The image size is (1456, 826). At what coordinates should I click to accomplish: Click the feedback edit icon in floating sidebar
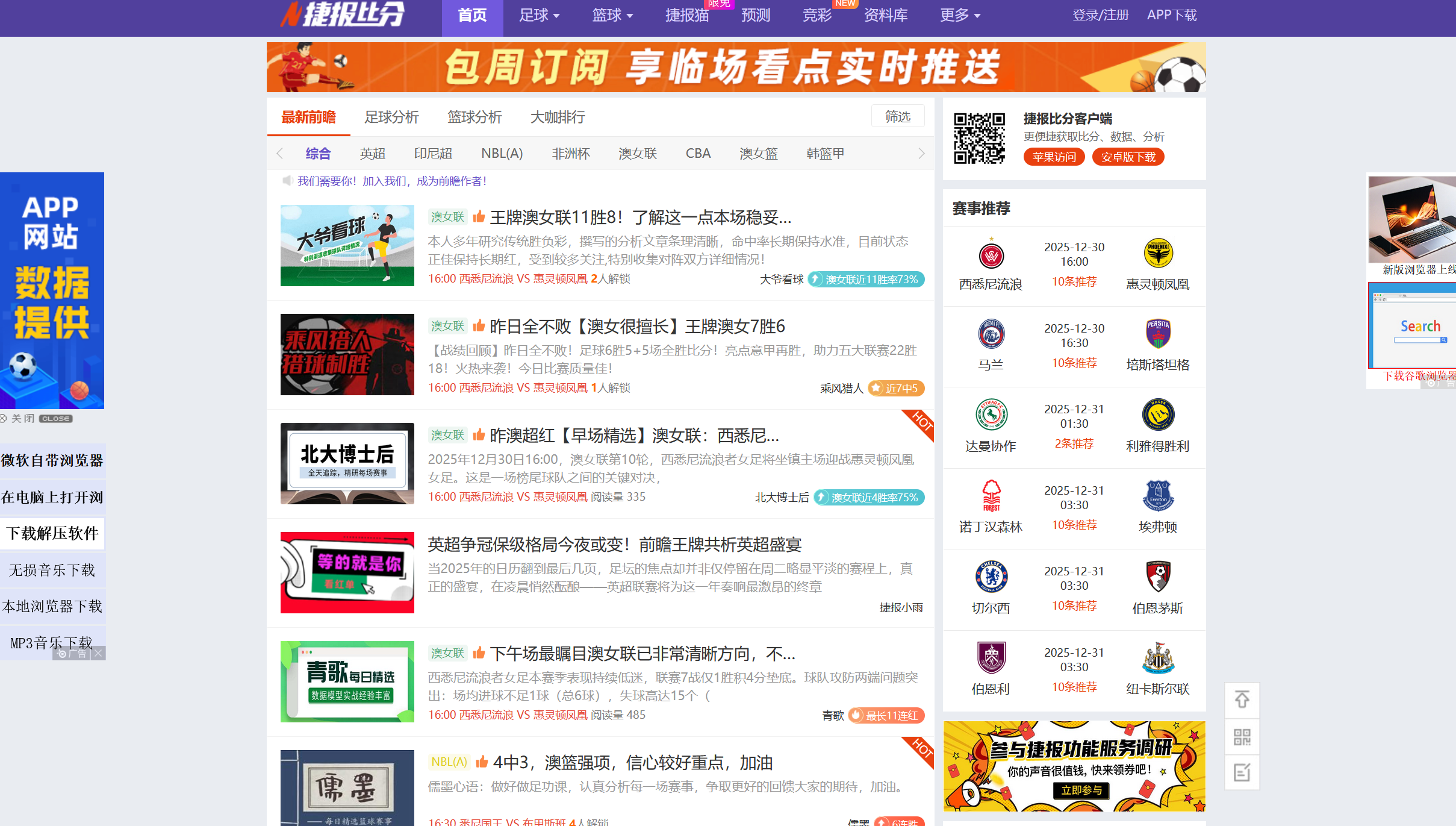point(1242,773)
